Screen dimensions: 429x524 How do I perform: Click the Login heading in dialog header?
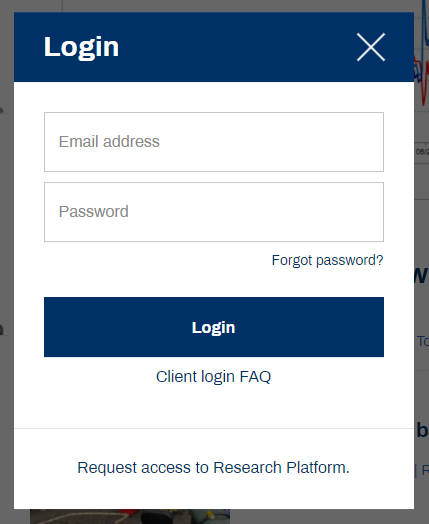tap(81, 47)
